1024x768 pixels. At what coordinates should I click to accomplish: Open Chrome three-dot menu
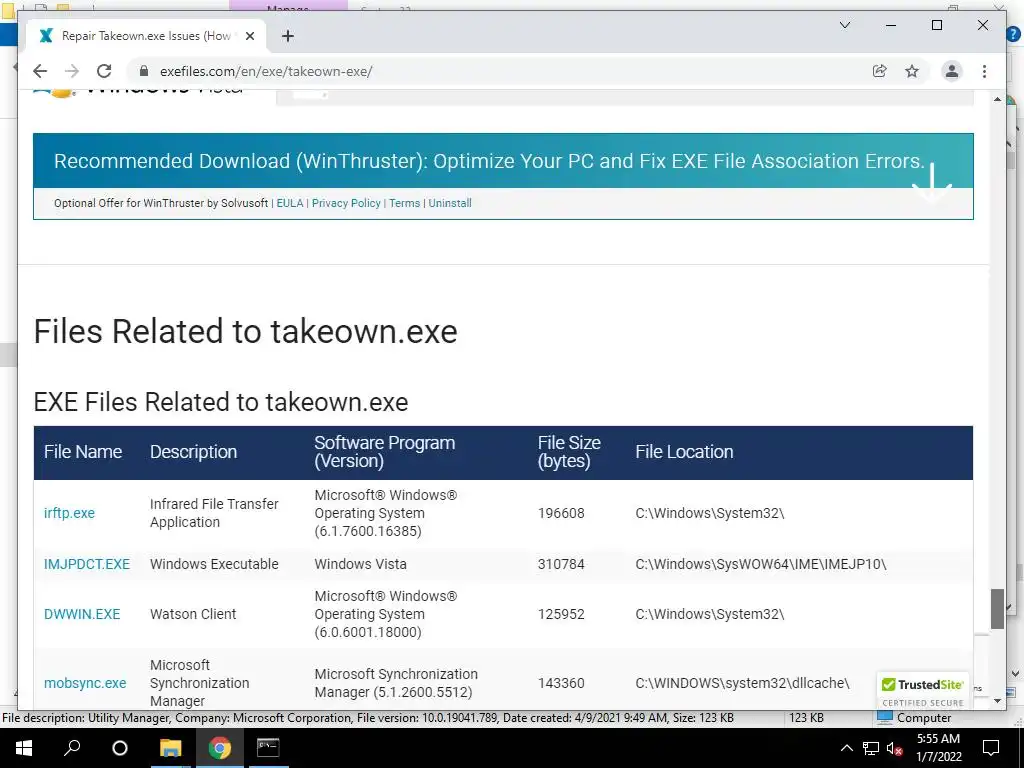(x=984, y=71)
